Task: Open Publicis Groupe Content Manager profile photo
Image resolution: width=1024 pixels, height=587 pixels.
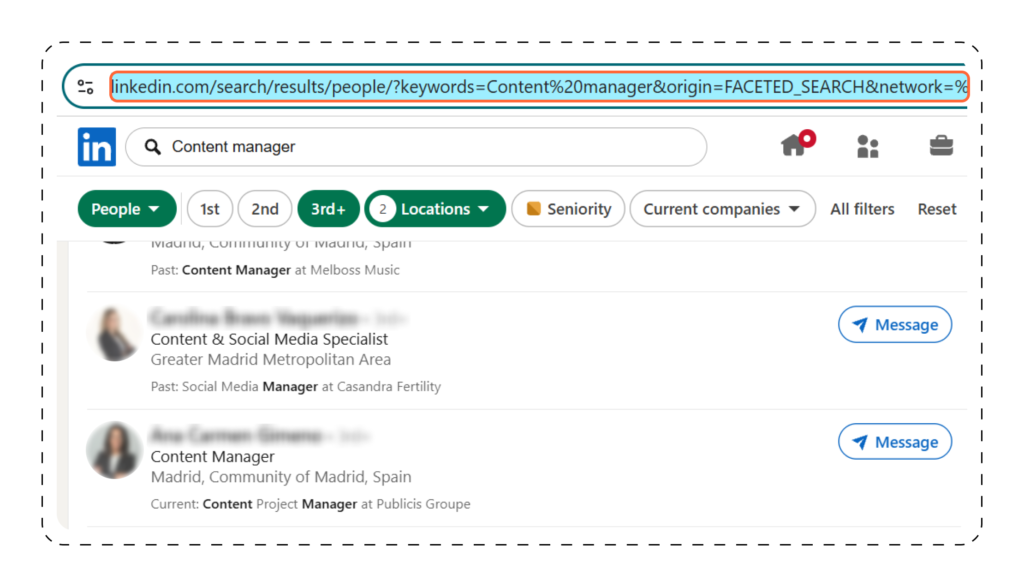Action: point(115,451)
